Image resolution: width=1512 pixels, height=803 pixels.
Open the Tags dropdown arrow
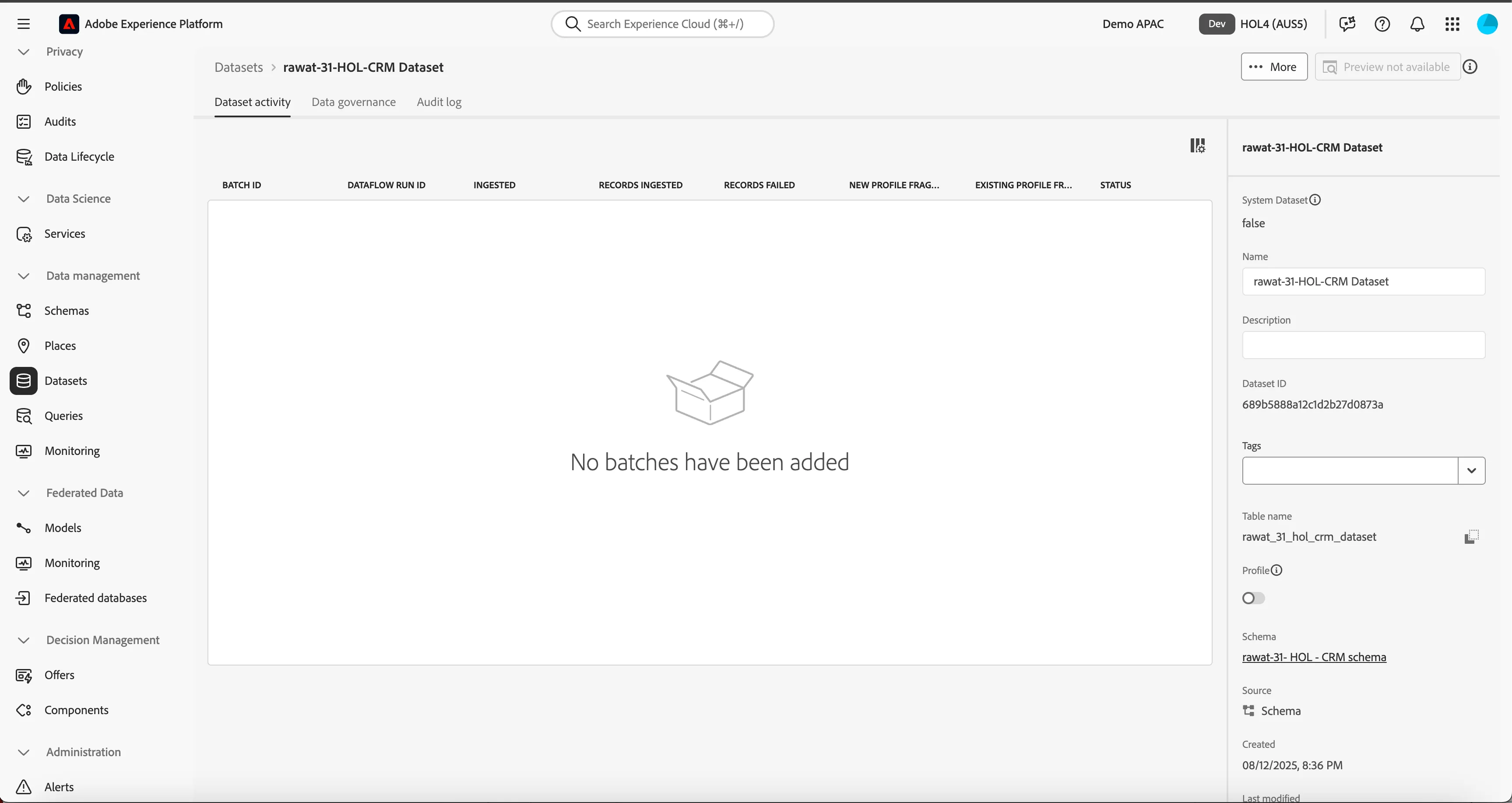1471,470
